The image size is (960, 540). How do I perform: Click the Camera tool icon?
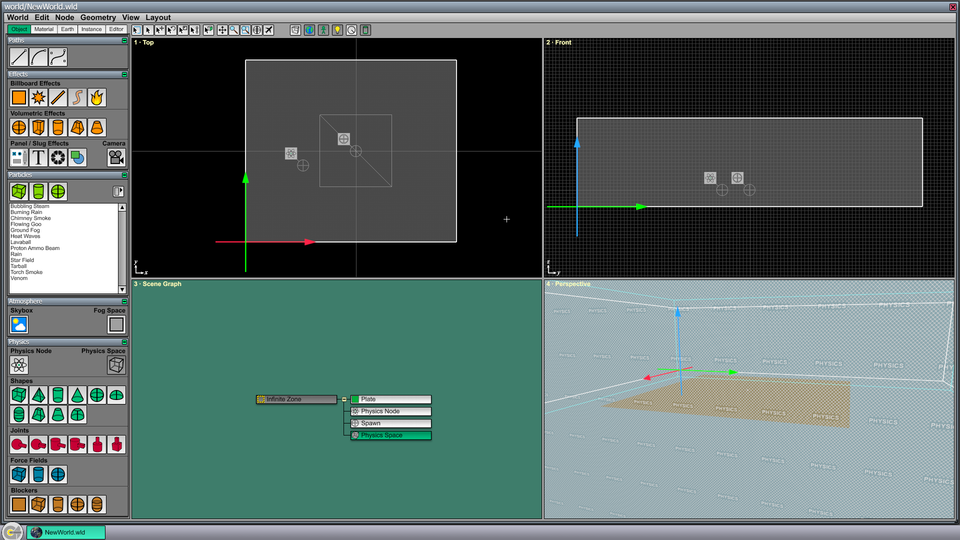pyautogui.click(x=116, y=157)
